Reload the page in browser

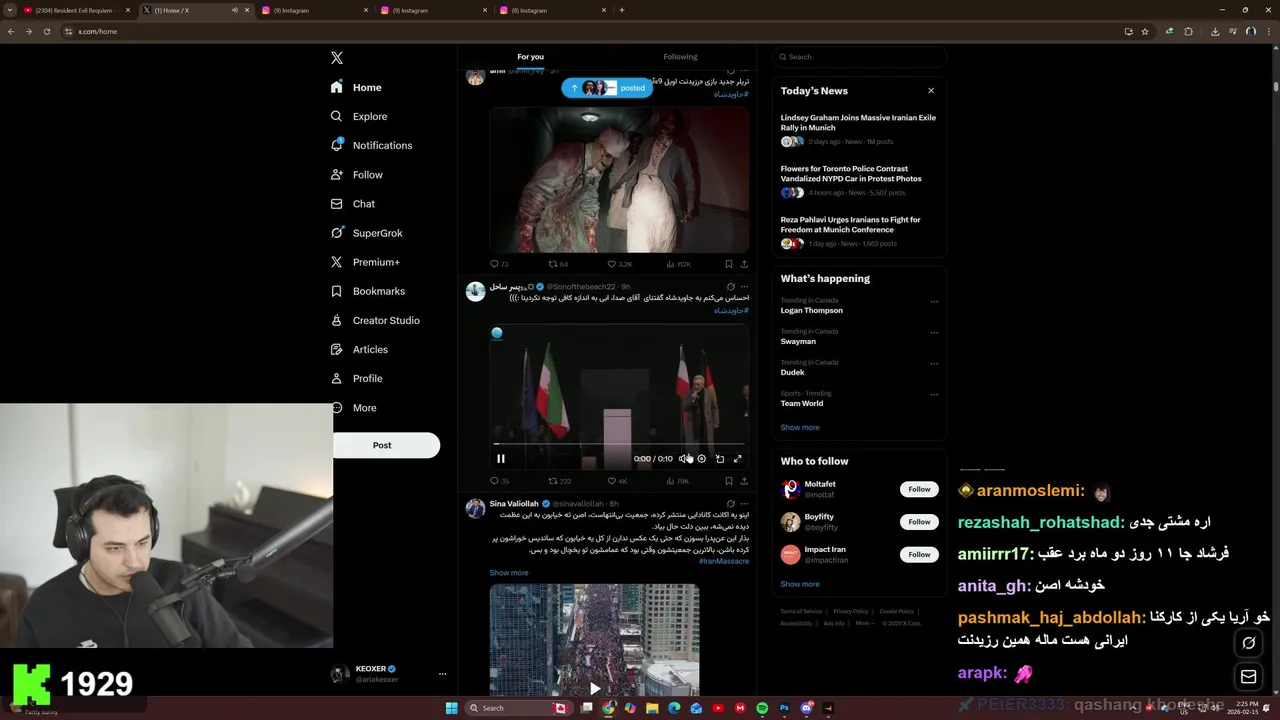tap(45, 31)
